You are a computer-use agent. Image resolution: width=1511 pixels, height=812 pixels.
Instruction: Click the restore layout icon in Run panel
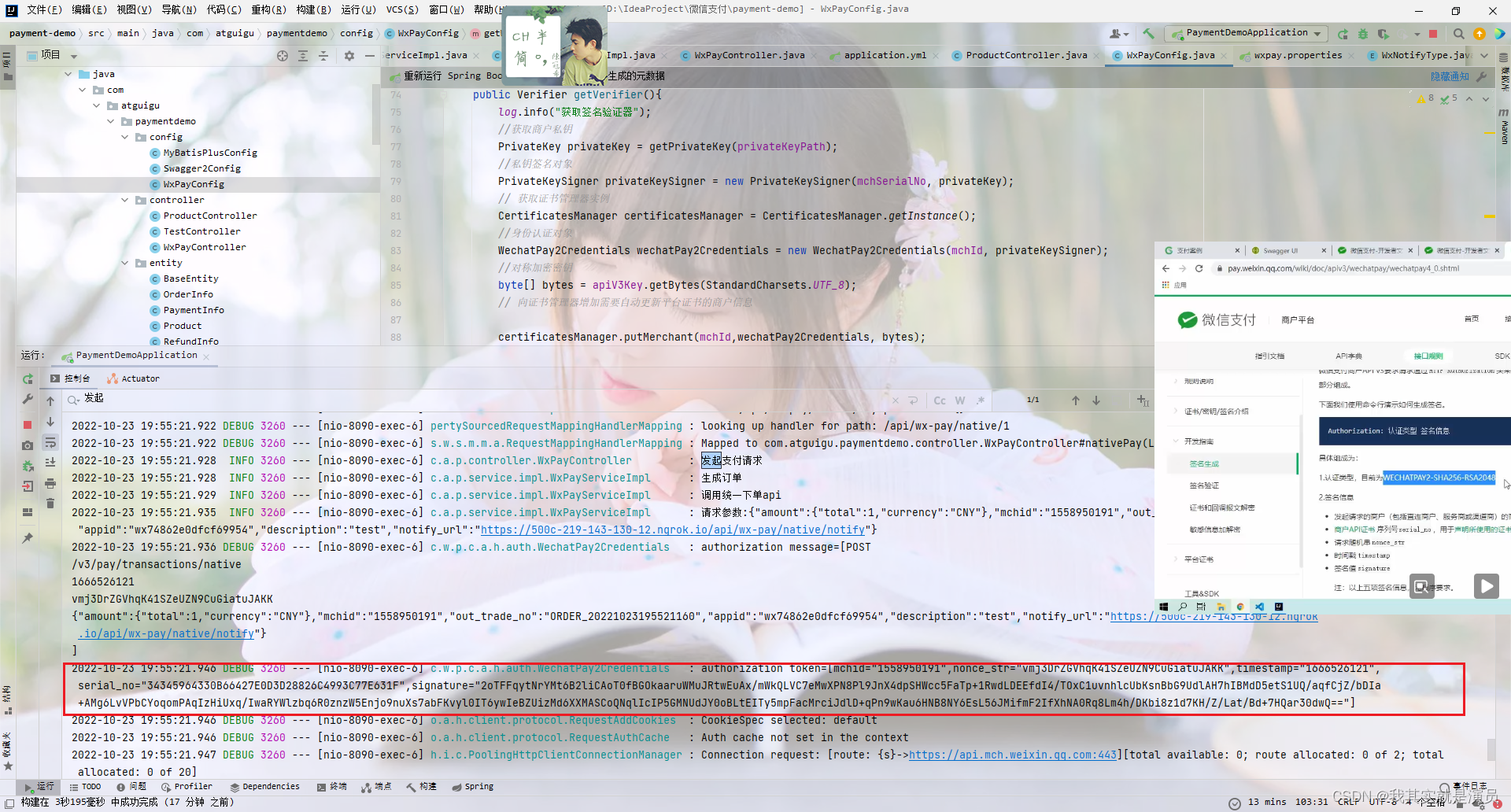[x=28, y=512]
